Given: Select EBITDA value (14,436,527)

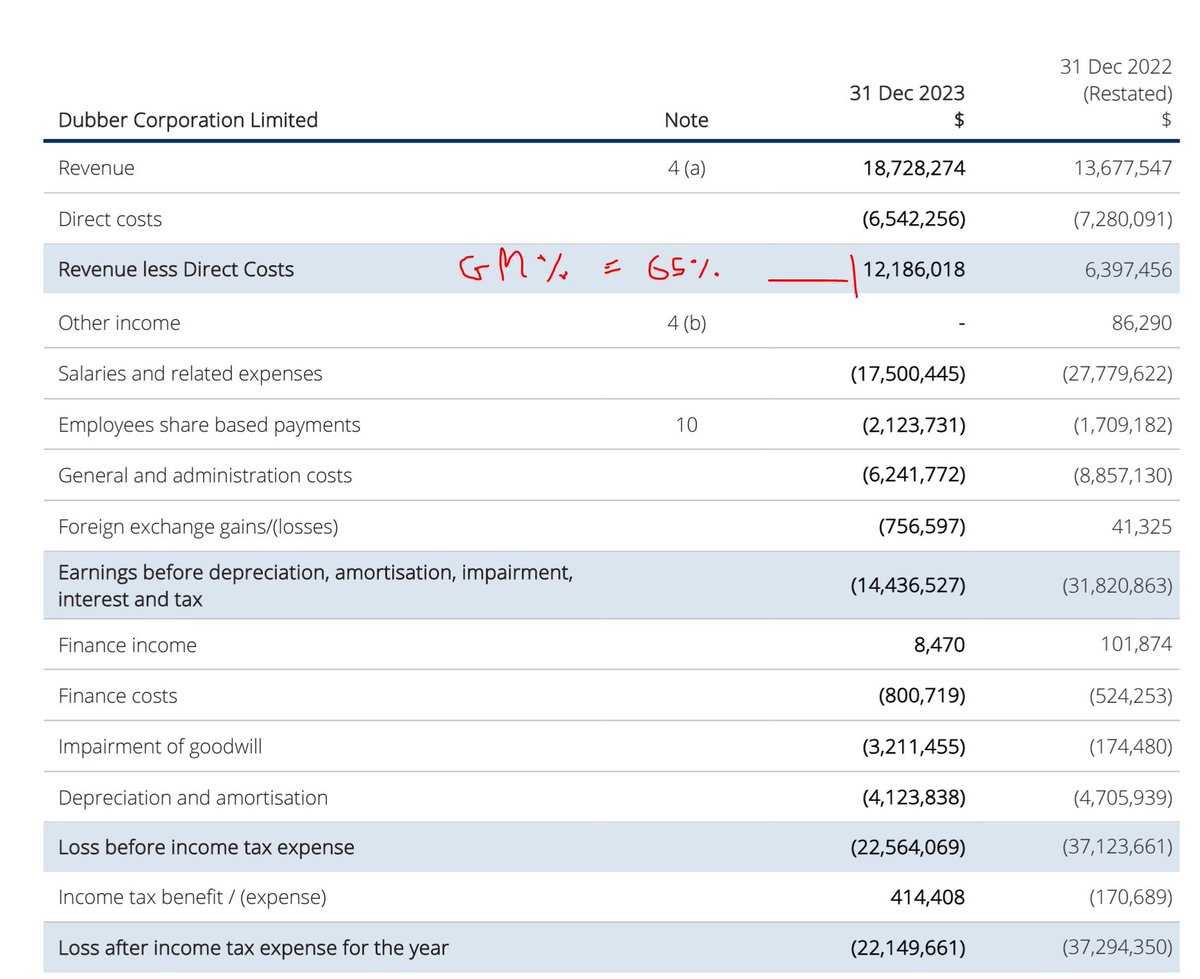Looking at the screenshot, I should (908, 585).
